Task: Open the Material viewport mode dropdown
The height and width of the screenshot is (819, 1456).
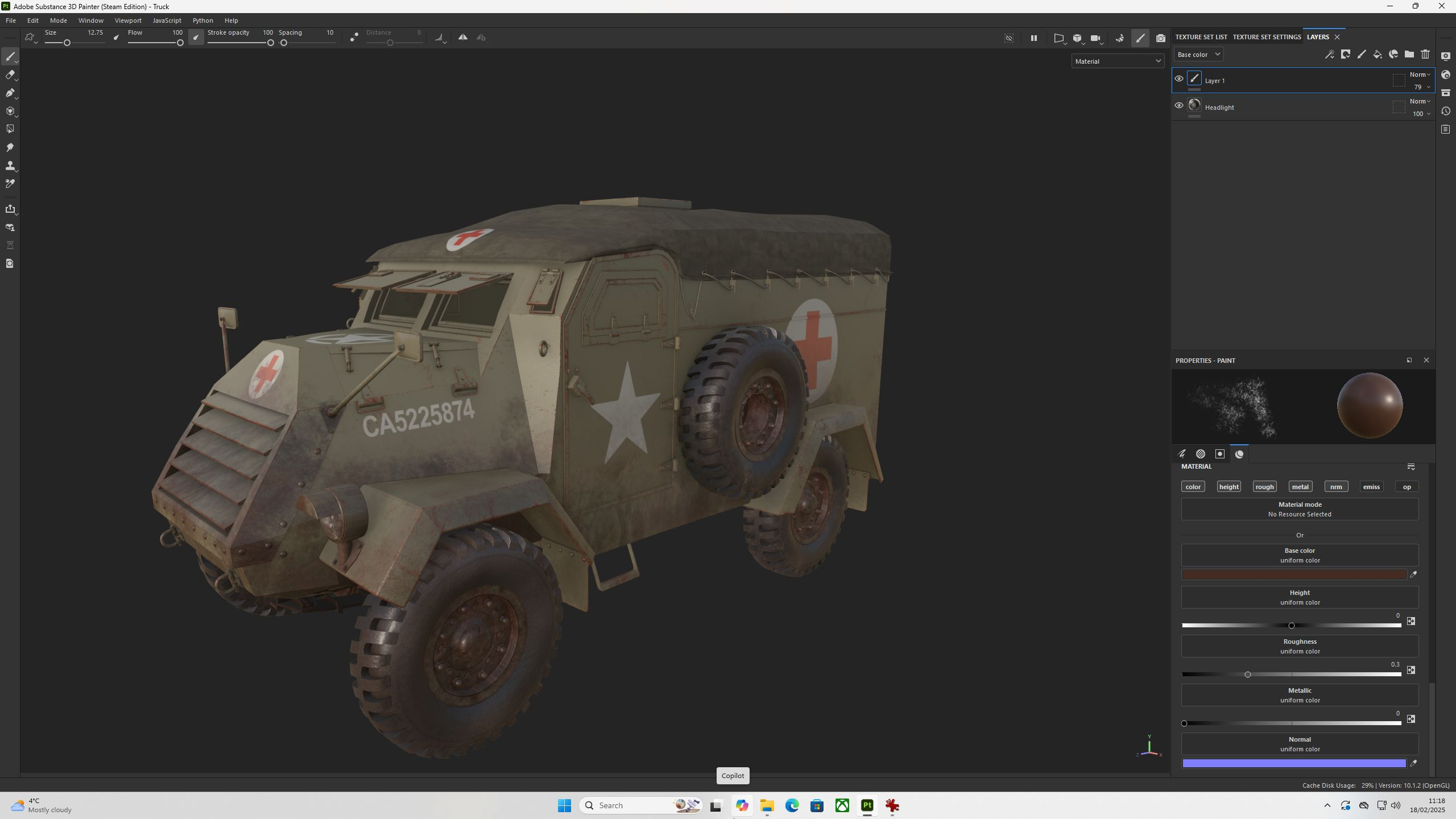Action: (x=1118, y=61)
